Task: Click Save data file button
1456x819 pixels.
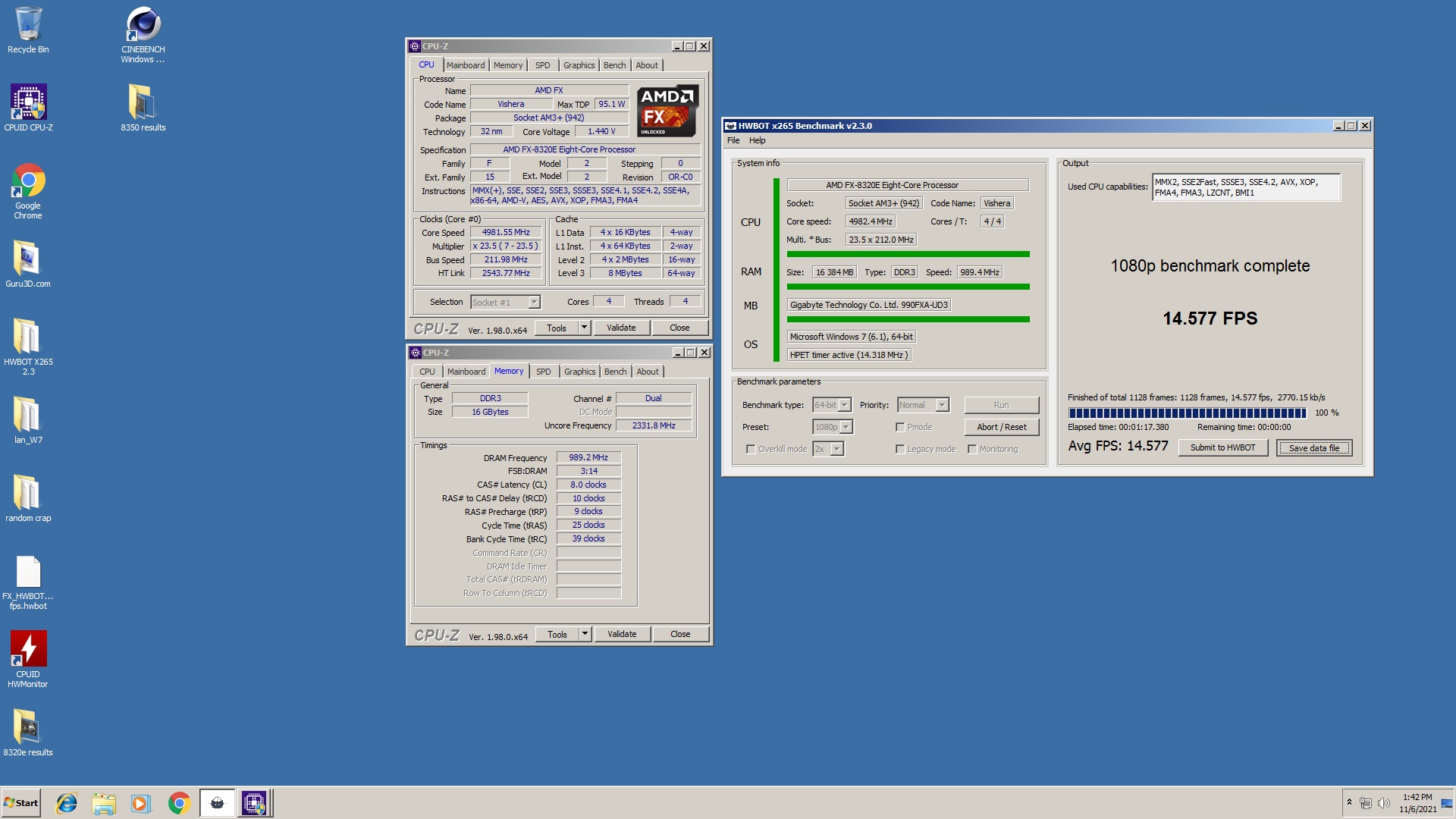Action: pyautogui.click(x=1314, y=447)
